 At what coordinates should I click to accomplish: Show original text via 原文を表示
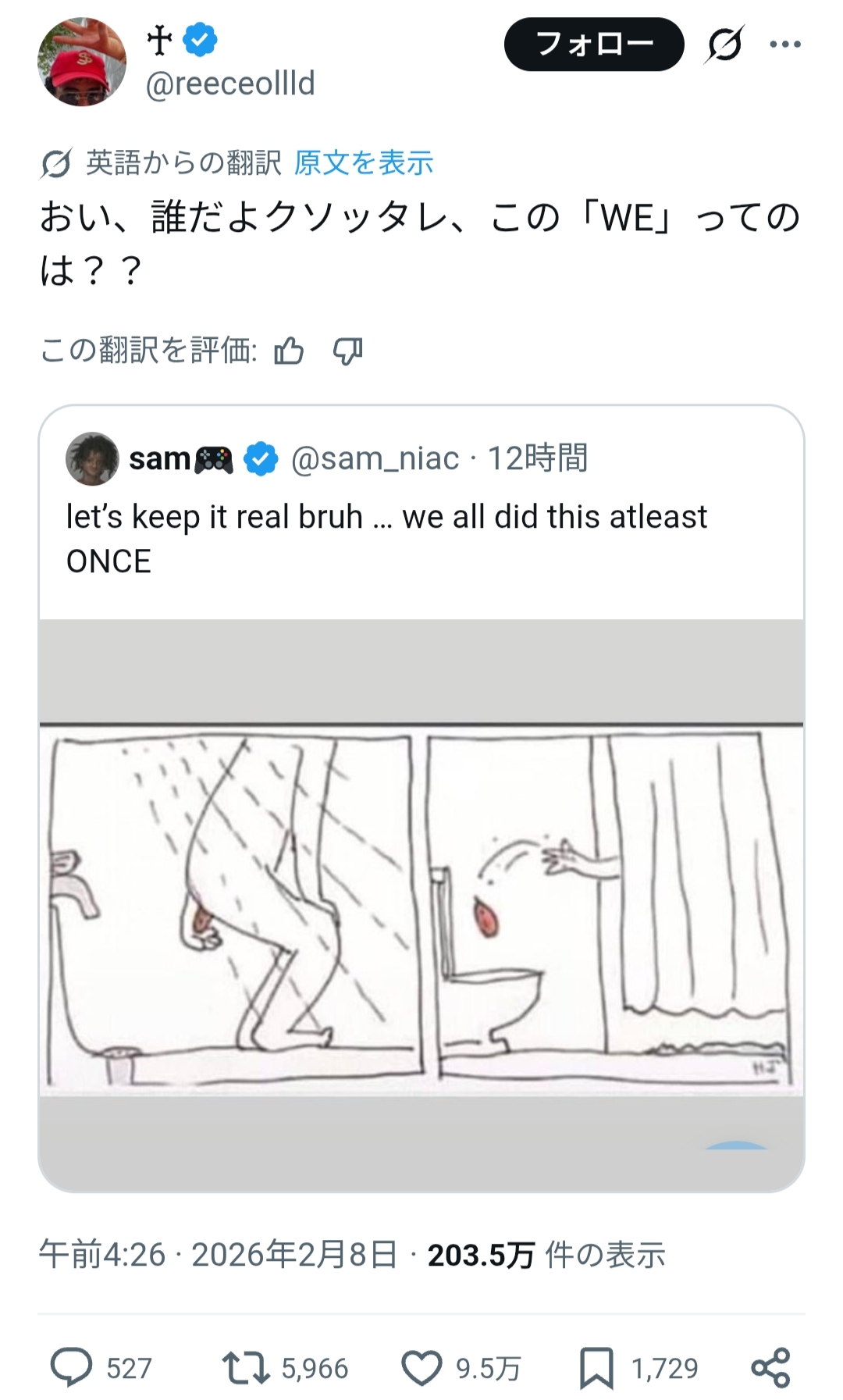click(x=363, y=163)
